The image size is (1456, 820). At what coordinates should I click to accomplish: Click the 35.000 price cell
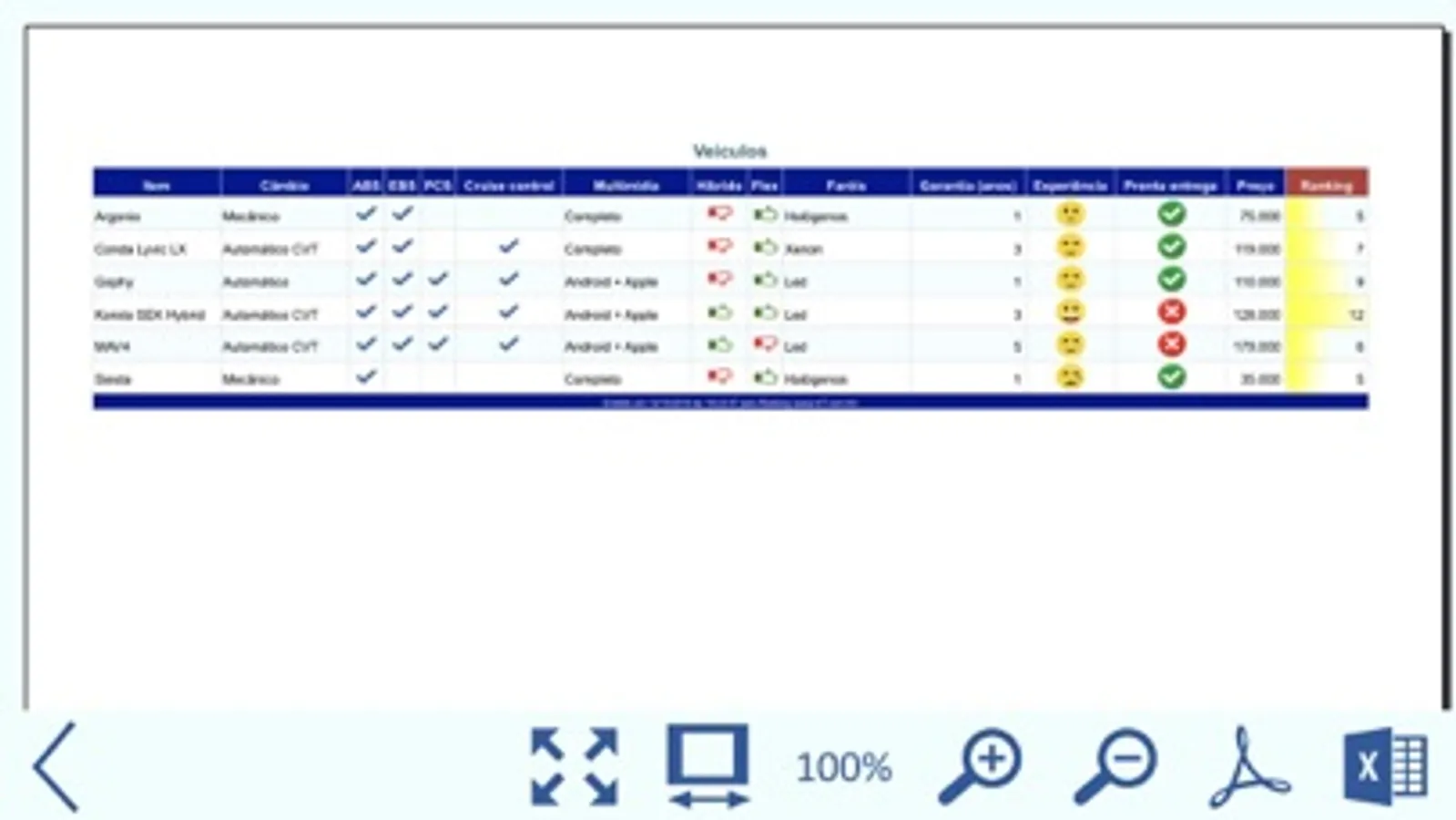1256,379
